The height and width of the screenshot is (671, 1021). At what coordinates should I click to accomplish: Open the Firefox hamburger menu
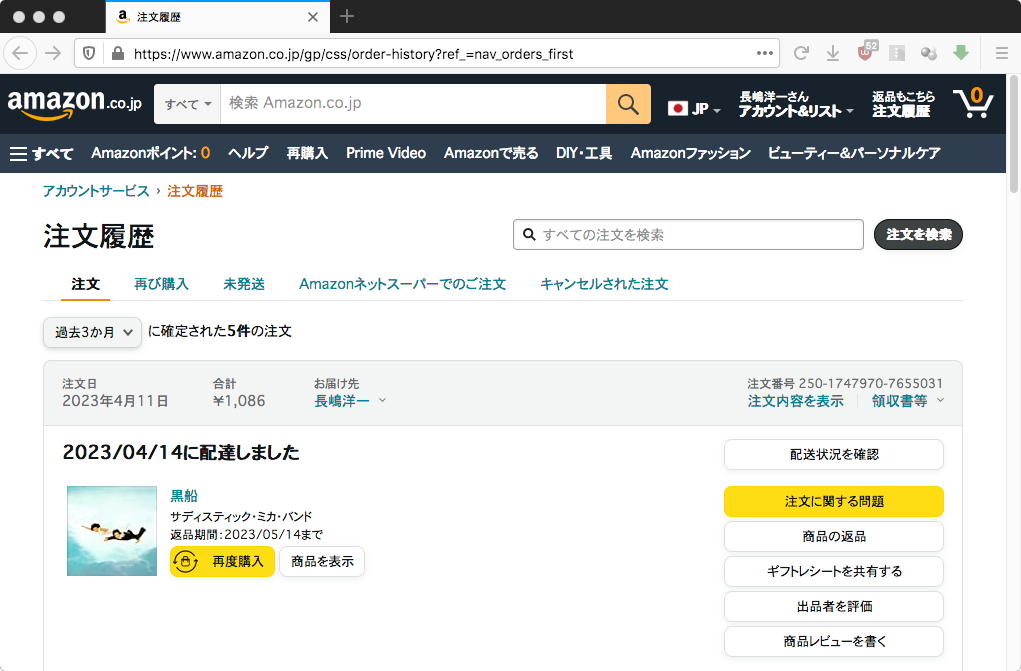point(1001,53)
